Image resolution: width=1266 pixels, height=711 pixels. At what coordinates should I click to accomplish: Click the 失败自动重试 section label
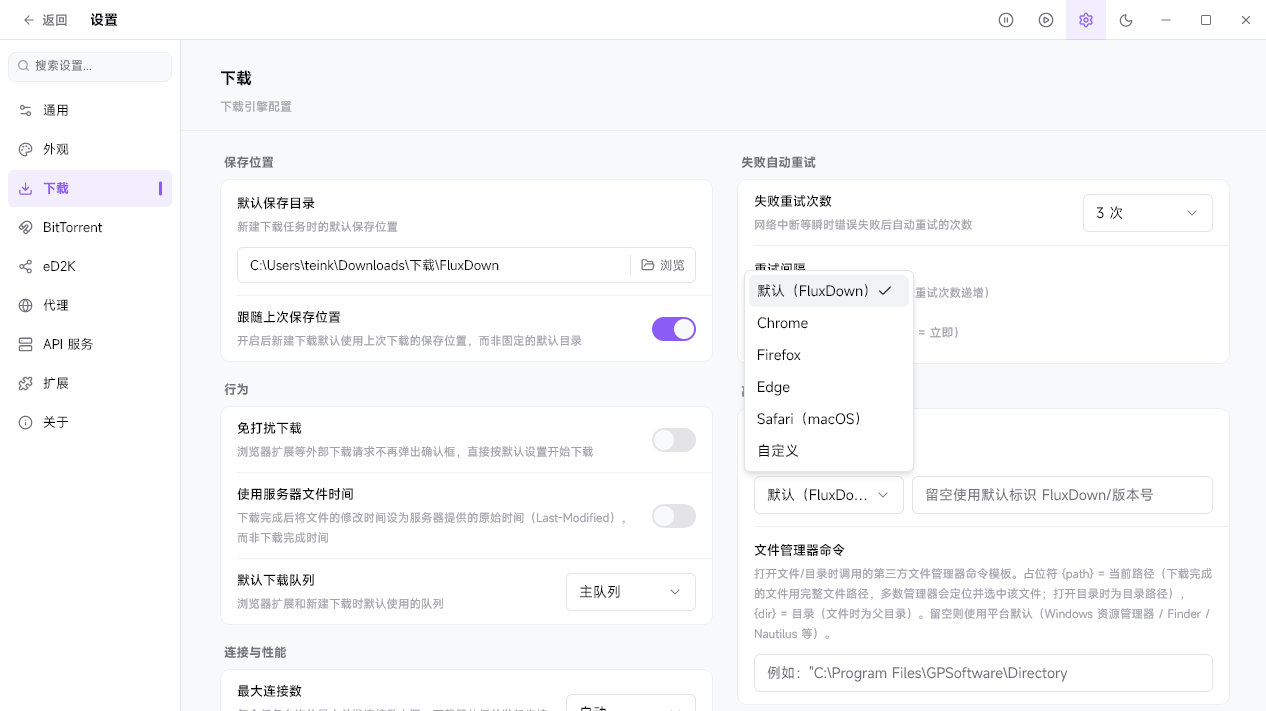pyautogui.click(x=778, y=162)
